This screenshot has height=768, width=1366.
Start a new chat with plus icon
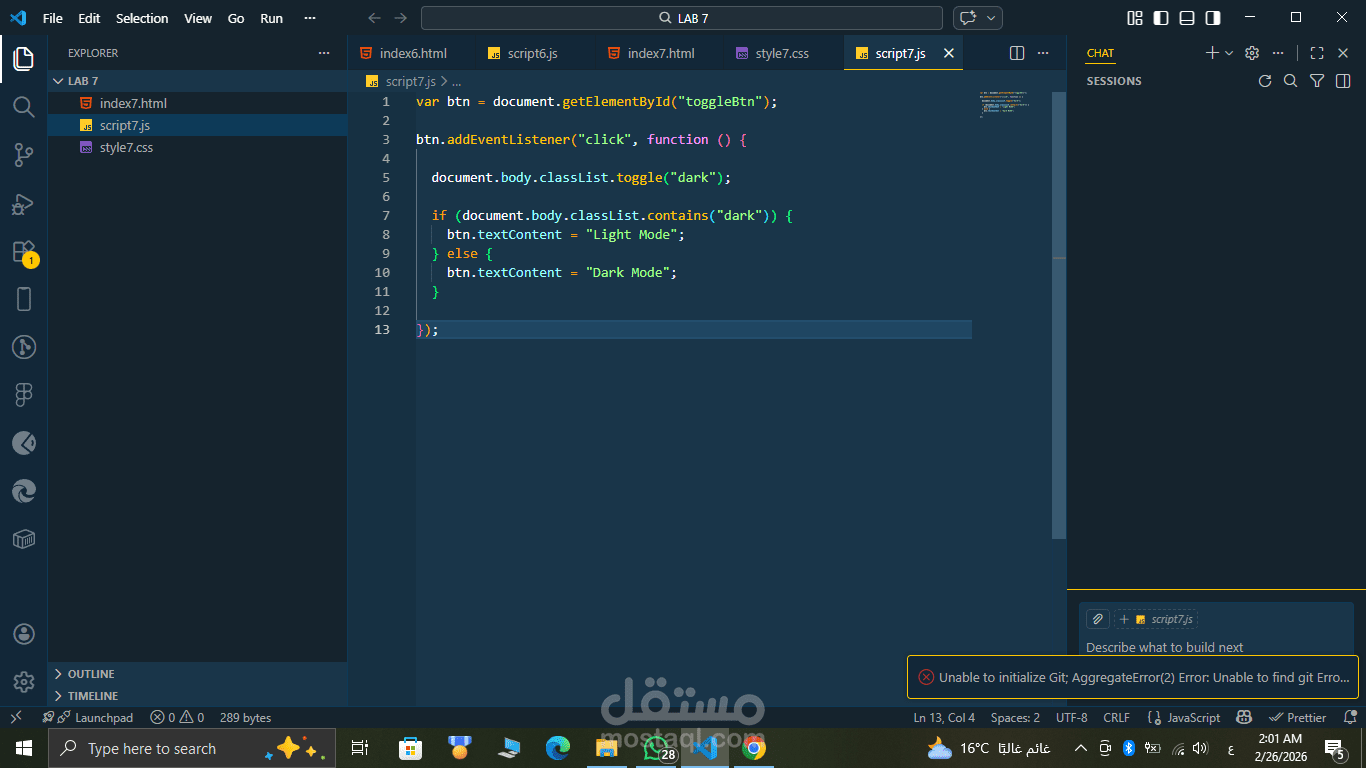[x=1212, y=53]
